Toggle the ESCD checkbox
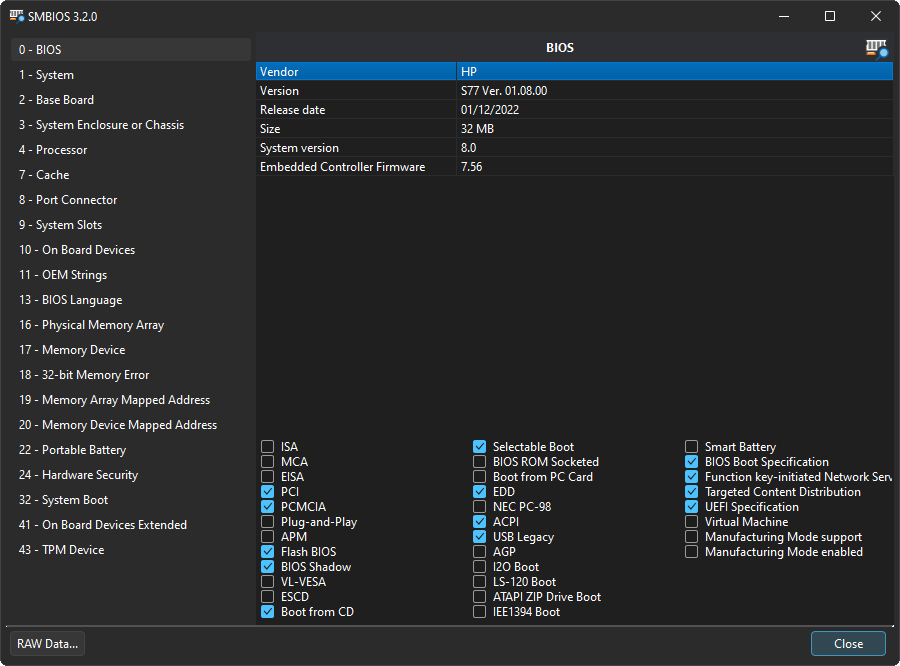 [267, 597]
